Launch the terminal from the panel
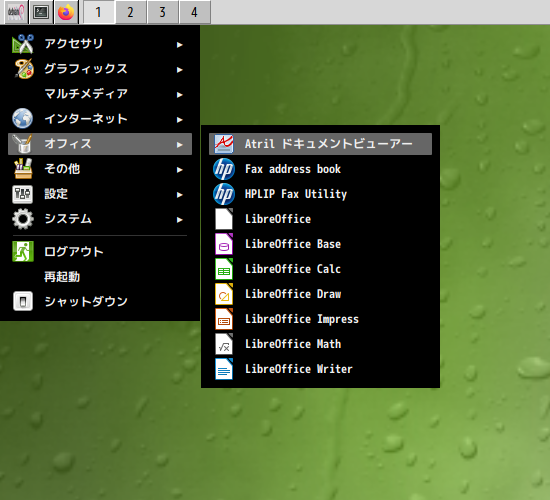Image resolution: width=550 pixels, height=500 pixels. [41, 12]
